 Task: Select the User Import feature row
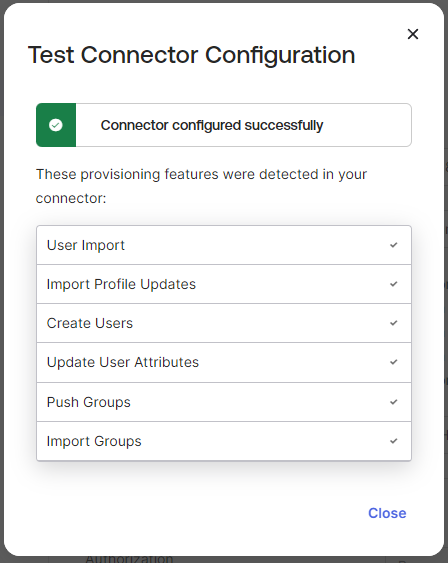[x=224, y=245]
